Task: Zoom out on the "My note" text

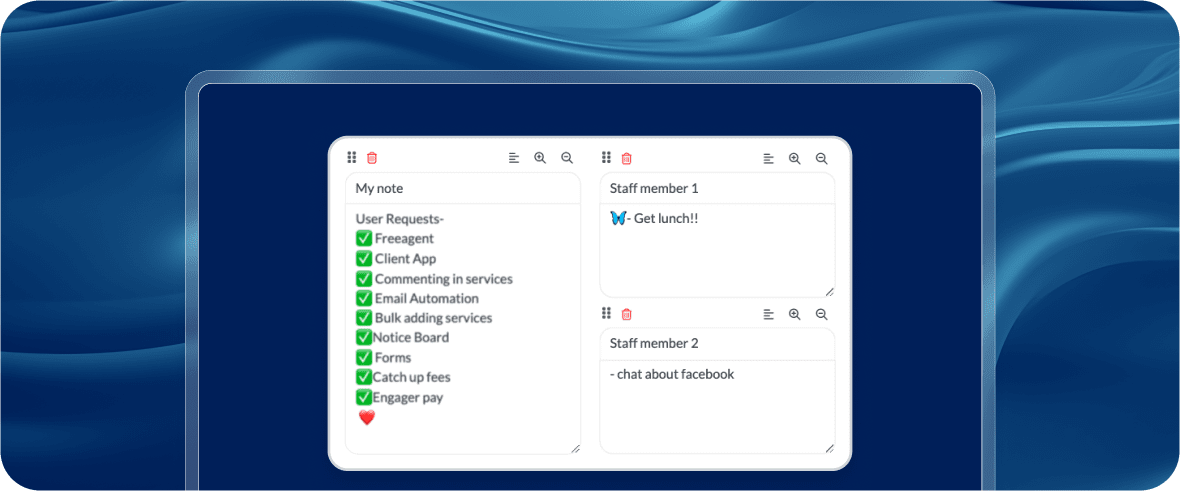Action: pyautogui.click(x=567, y=158)
